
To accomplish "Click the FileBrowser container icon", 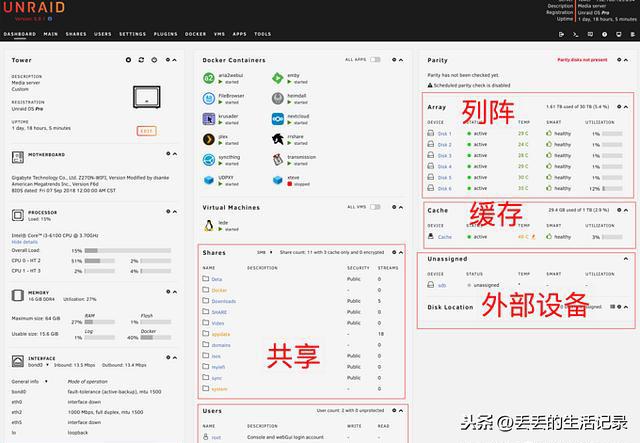I will (x=209, y=98).
